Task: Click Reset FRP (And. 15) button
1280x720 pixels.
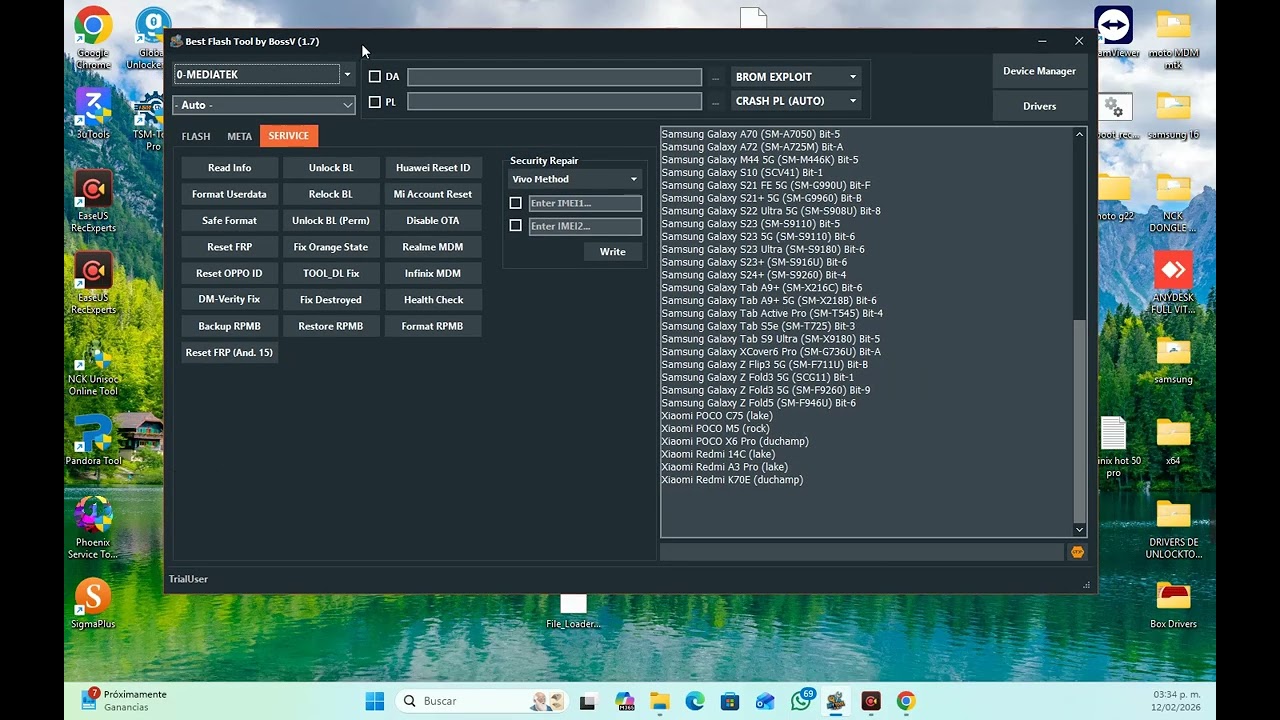Action: [230, 352]
